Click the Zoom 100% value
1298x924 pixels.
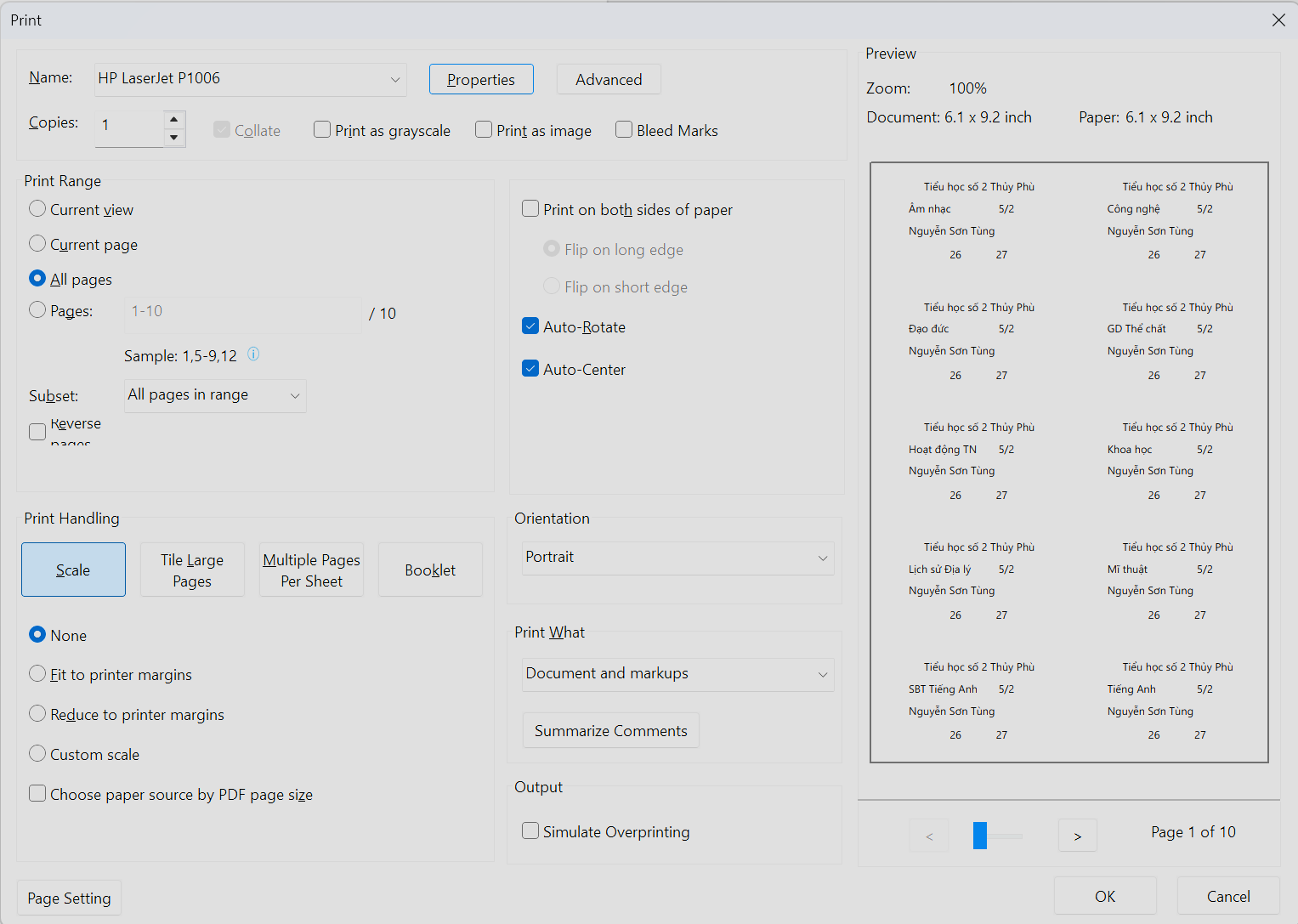(967, 88)
